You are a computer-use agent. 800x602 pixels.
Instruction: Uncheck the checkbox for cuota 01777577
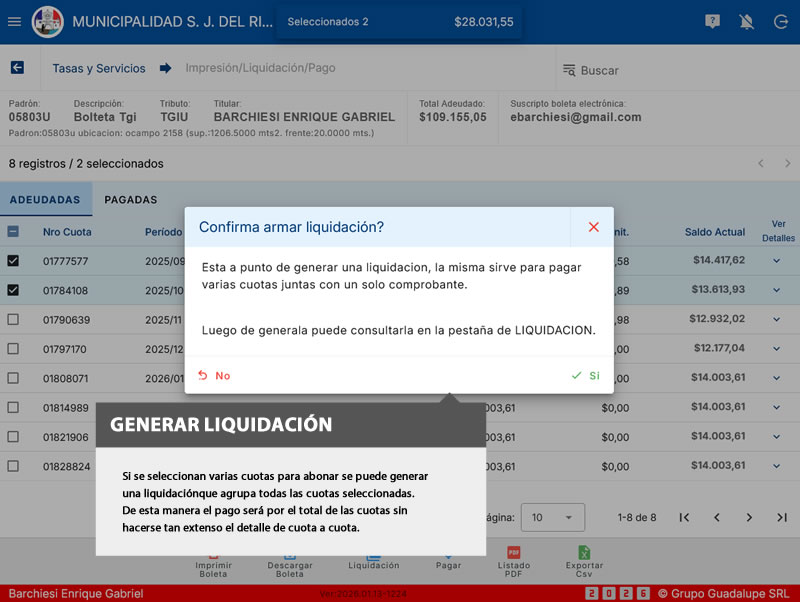pyautogui.click(x=13, y=261)
